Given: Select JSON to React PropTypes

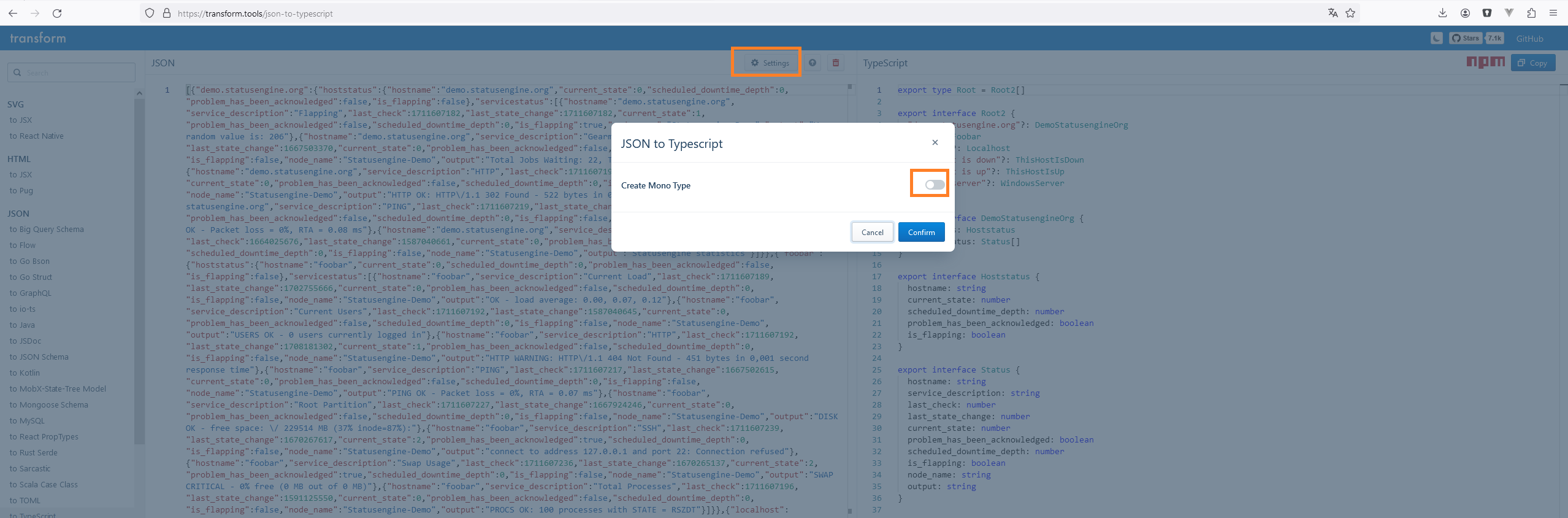Looking at the screenshot, I should click(44, 436).
